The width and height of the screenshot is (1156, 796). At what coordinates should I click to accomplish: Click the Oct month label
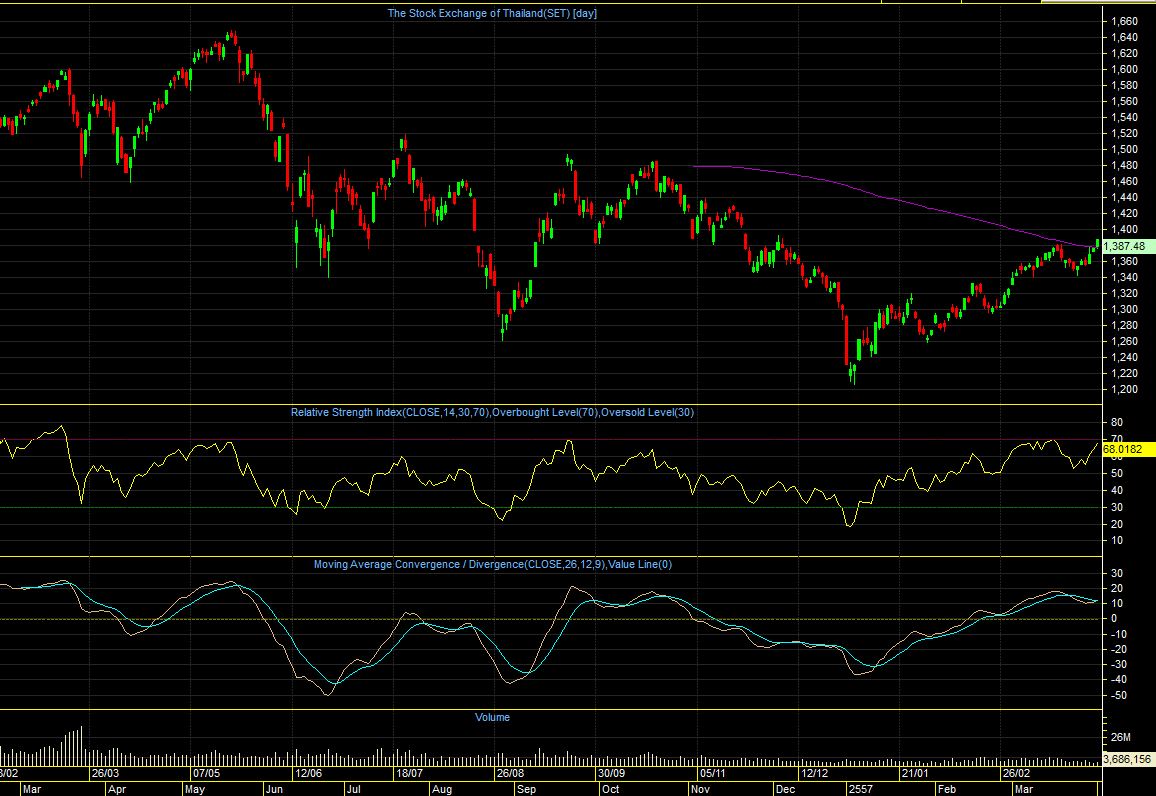click(610, 789)
